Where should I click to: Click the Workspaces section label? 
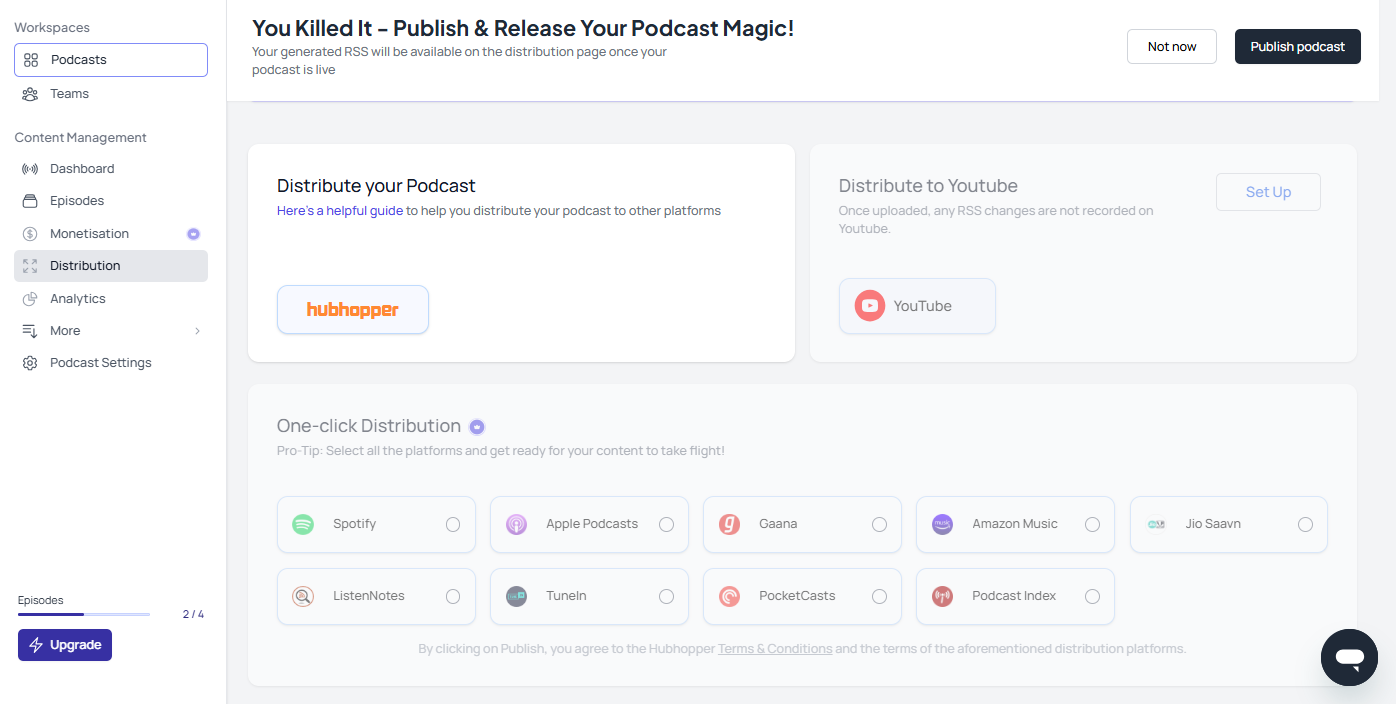[52, 28]
